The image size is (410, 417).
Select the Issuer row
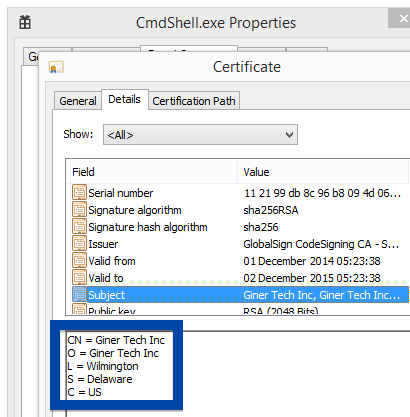tap(238, 244)
